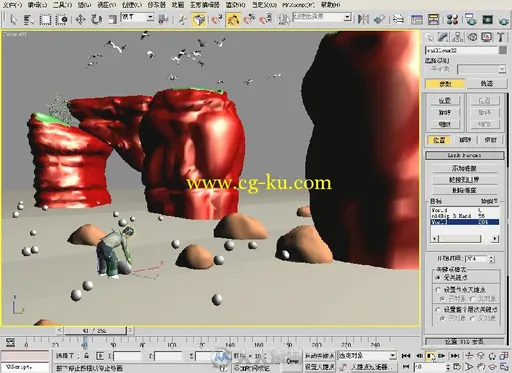Select the bottom key-mode radio option
Viewport: 512px width, 373px height.
(x=439, y=309)
